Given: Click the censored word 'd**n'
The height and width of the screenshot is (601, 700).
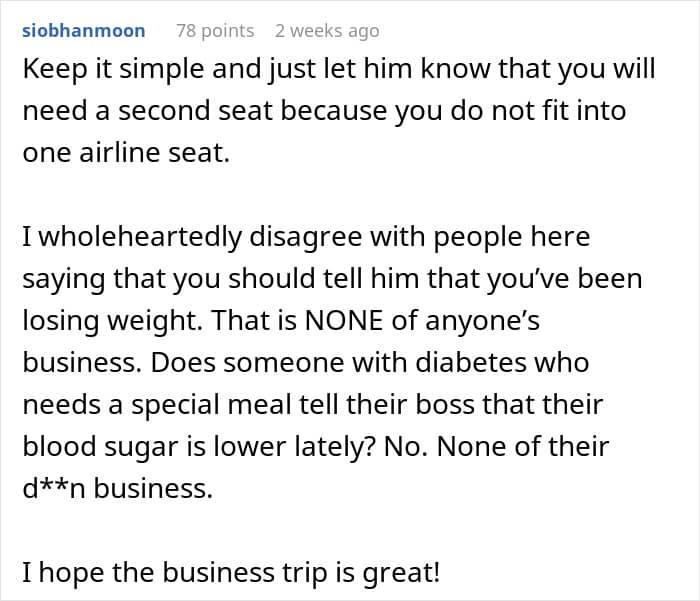Looking at the screenshot, I should click(x=54, y=488).
